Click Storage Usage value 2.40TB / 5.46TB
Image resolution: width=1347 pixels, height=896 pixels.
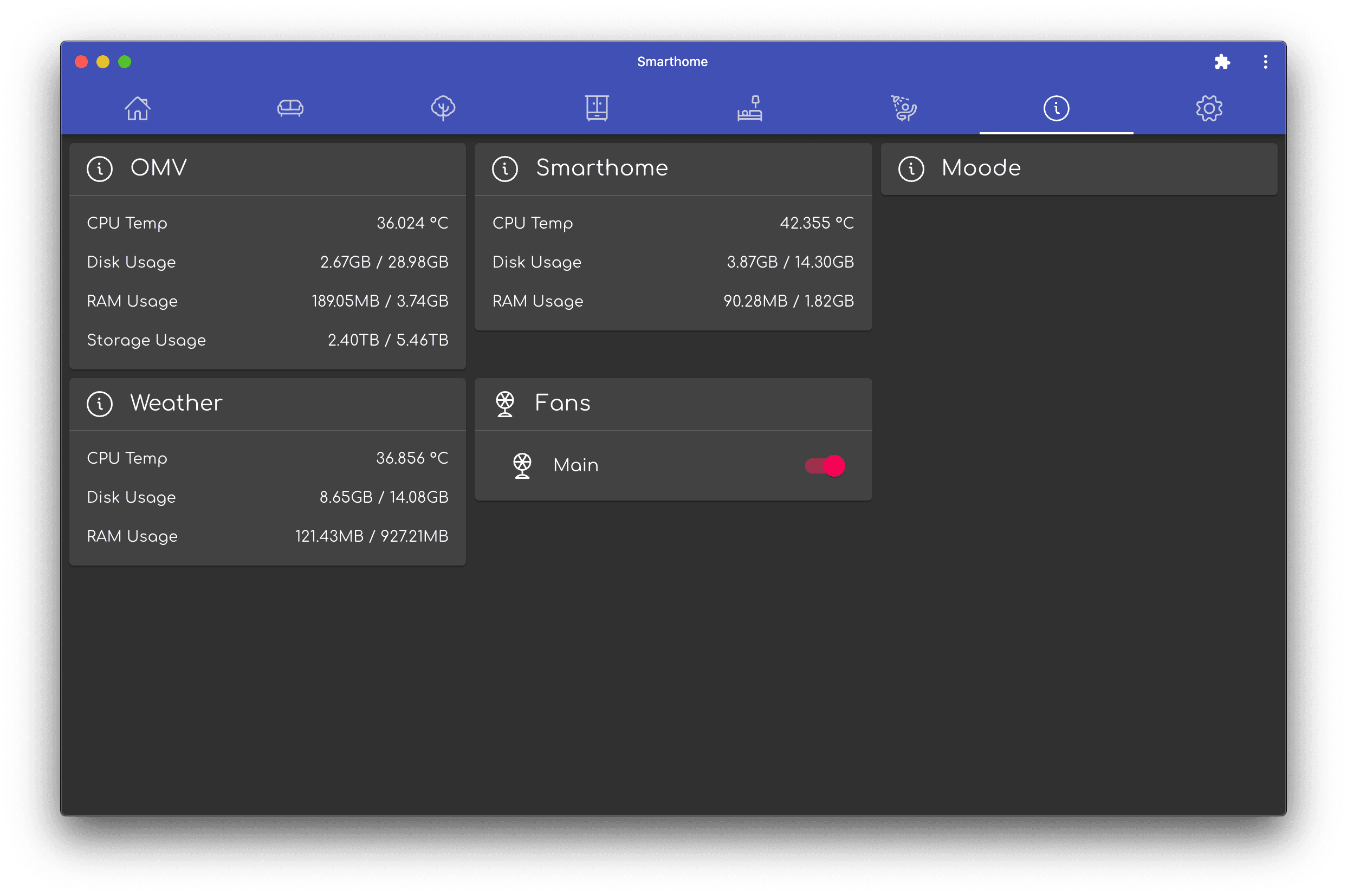pyautogui.click(x=387, y=340)
